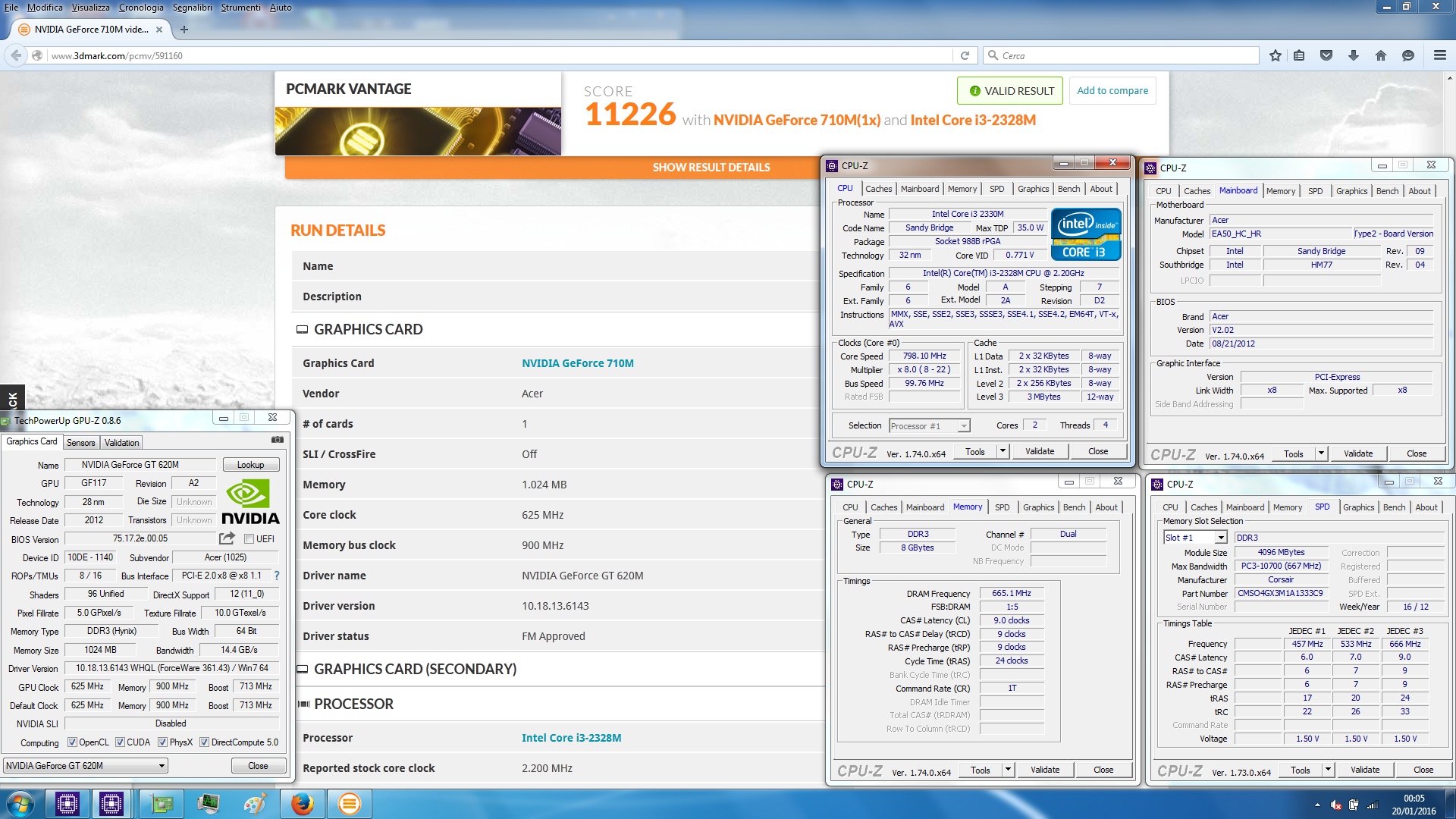Click the volume icon in system tray
Screen dimensions: 1456x819
[1335, 805]
